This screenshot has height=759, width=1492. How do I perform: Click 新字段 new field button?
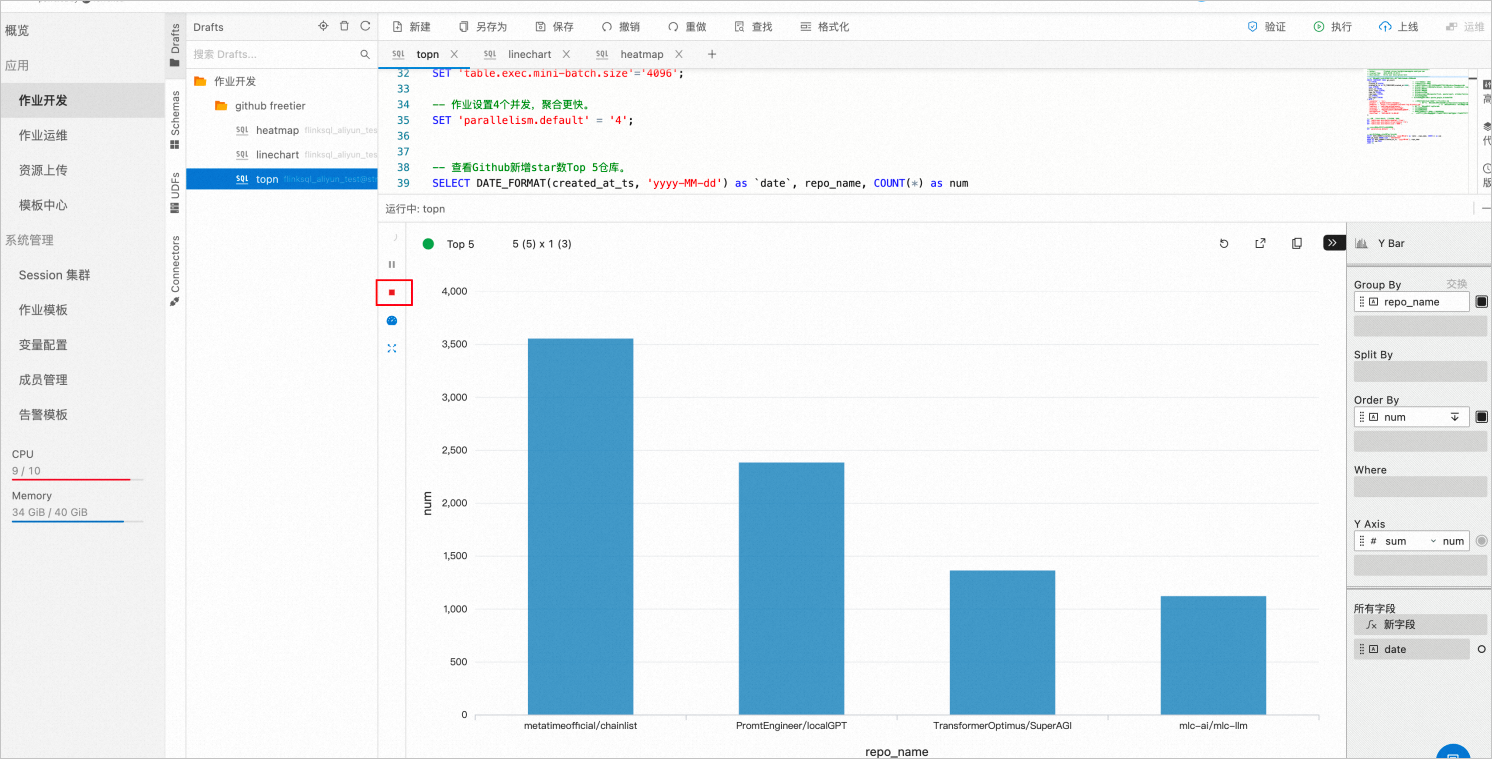point(1420,624)
